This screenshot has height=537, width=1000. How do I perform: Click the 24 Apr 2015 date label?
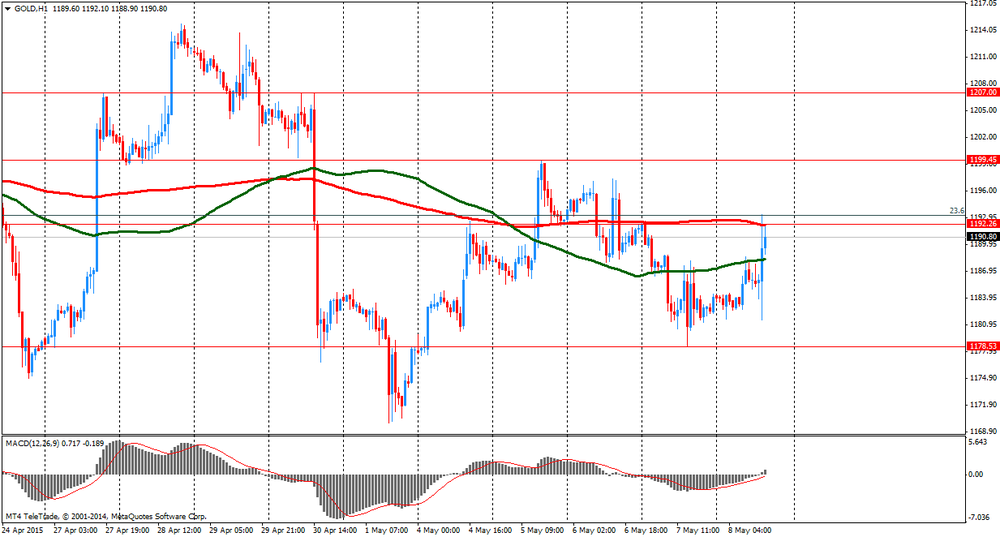pyautogui.click(x=22, y=530)
